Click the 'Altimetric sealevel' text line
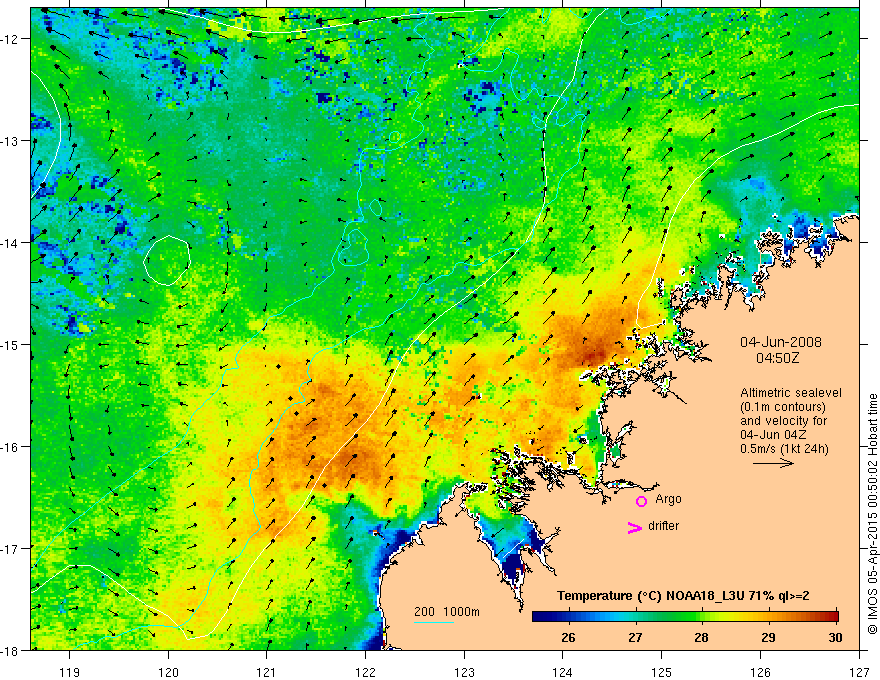The image size is (880, 680). (x=791, y=393)
